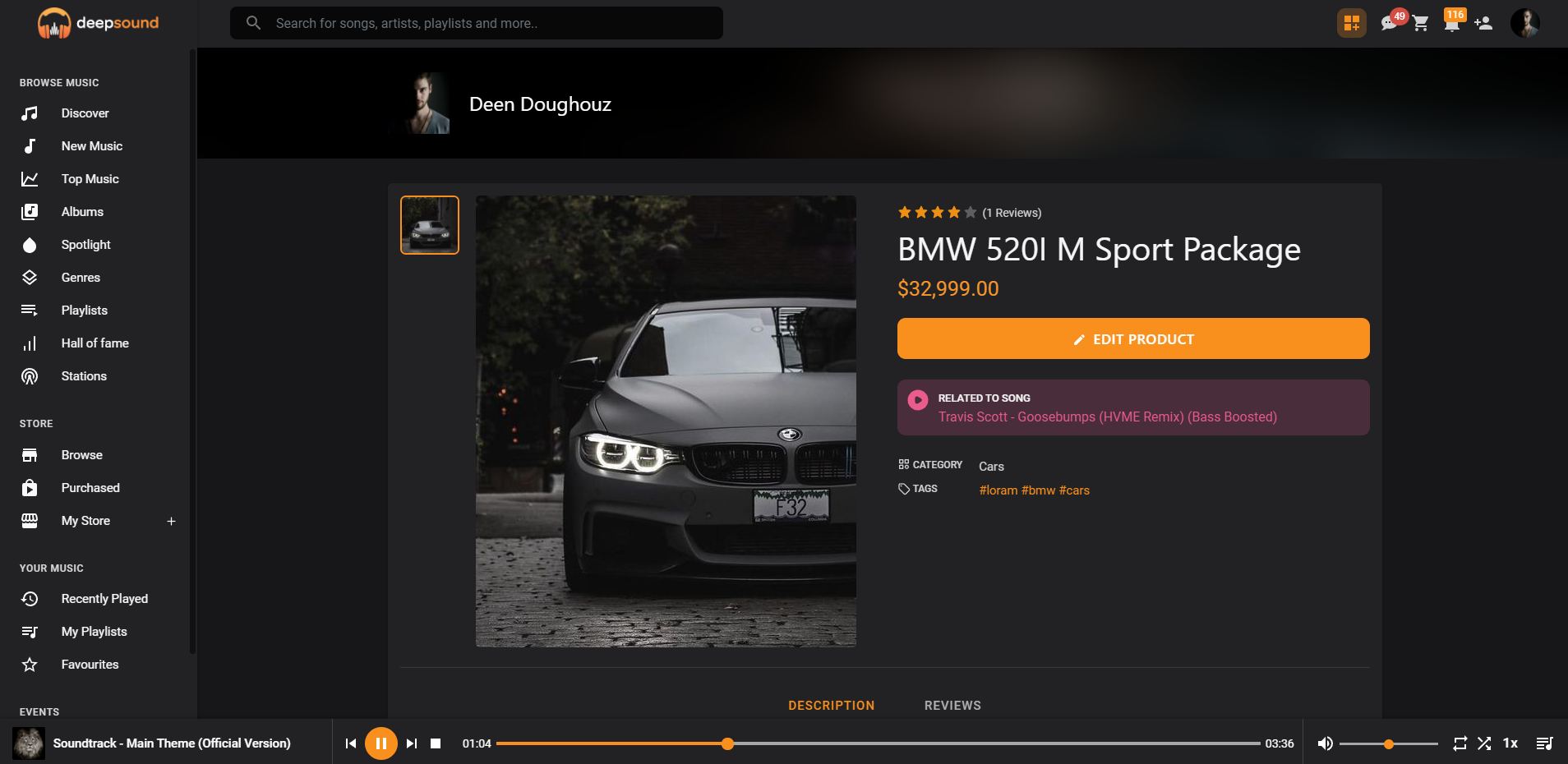
Task: Click the add friend icon
Action: (1483, 23)
